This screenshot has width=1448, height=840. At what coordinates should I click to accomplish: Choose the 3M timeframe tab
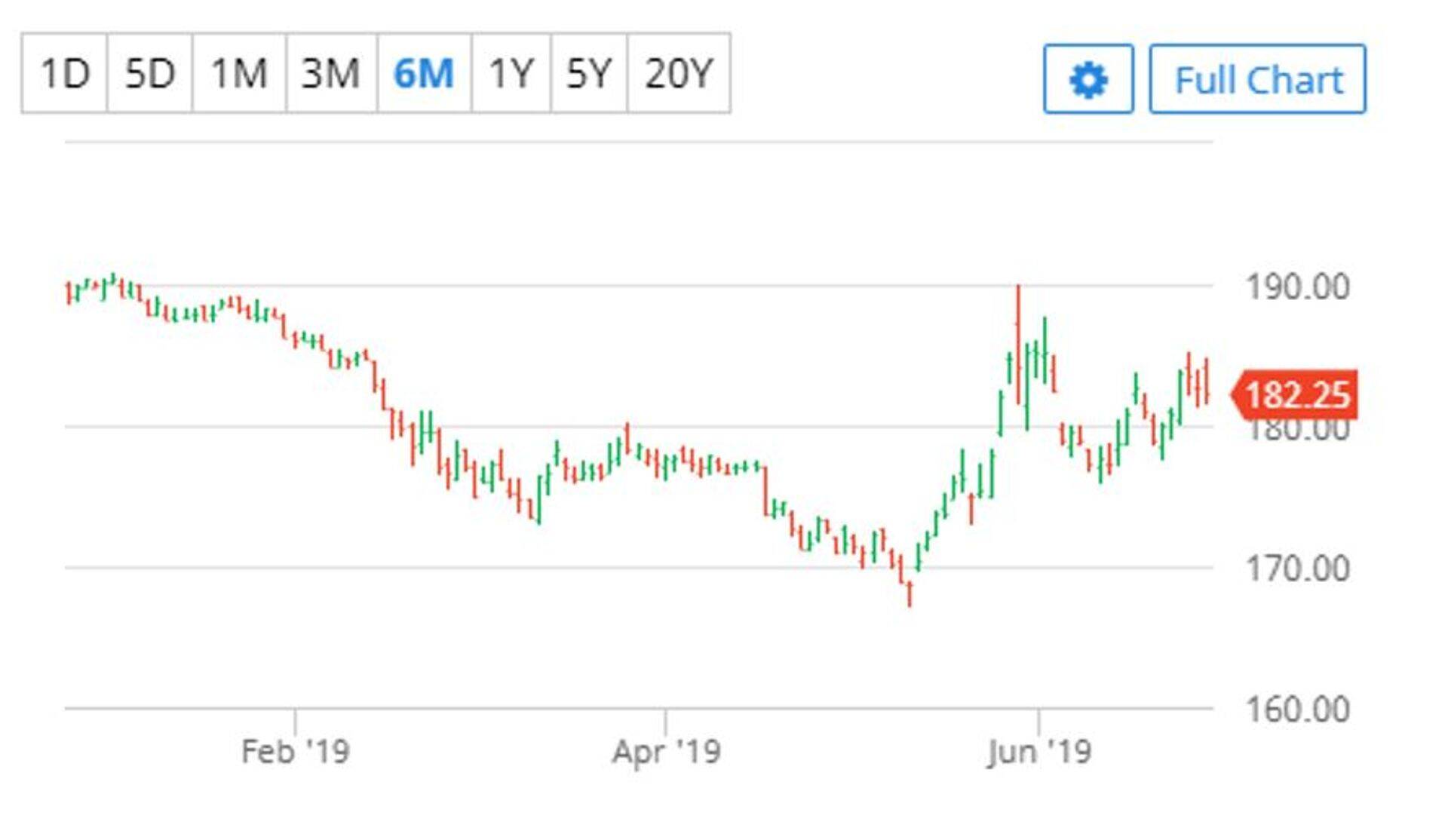coord(331,73)
